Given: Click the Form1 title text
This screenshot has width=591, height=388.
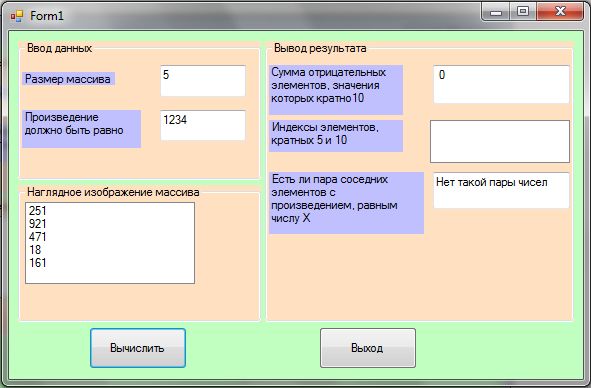Looking at the screenshot, I should 47,16.
